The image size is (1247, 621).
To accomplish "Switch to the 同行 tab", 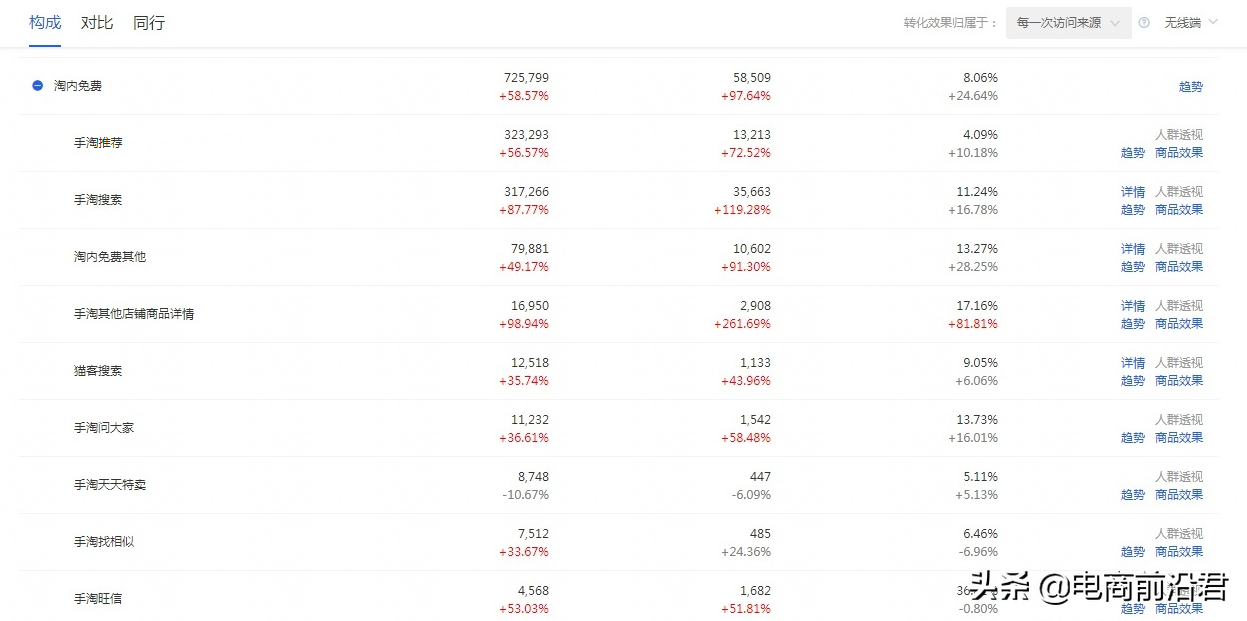I will click(149, 23).
